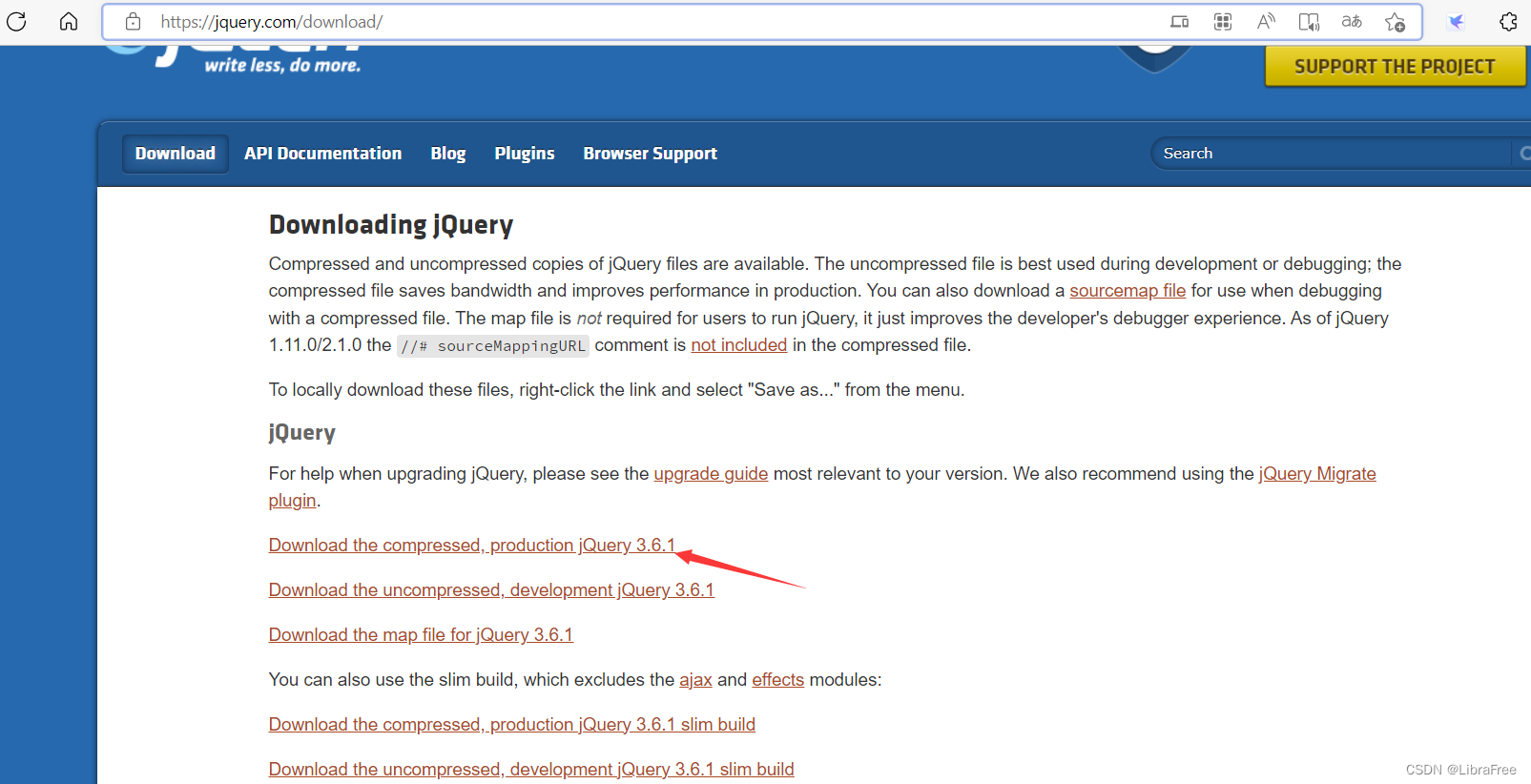Follow the 'not included' link

(x=739, y=345)
